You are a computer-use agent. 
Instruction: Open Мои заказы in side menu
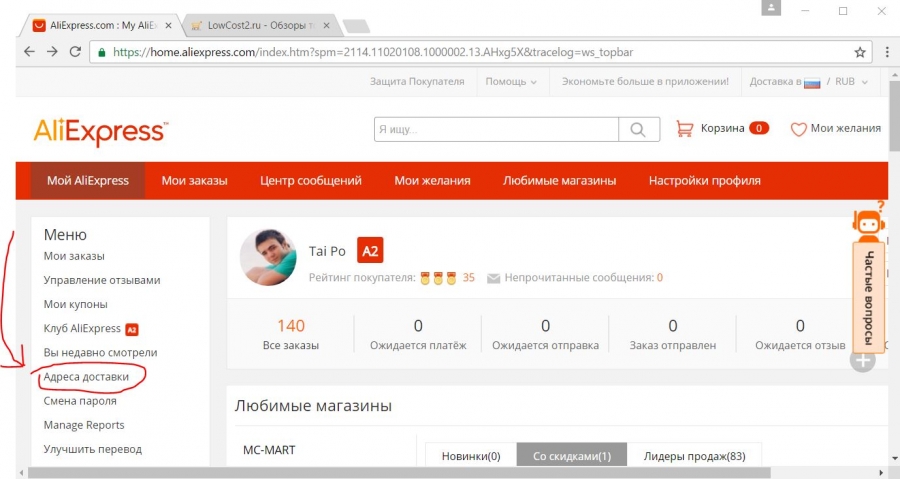tap(74, 256)
